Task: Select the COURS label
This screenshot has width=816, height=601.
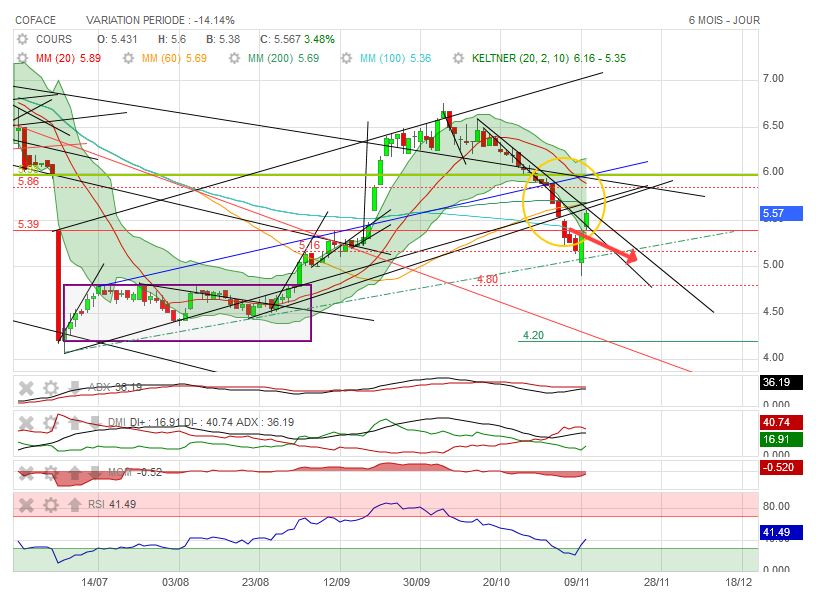Action: [54, 39]
